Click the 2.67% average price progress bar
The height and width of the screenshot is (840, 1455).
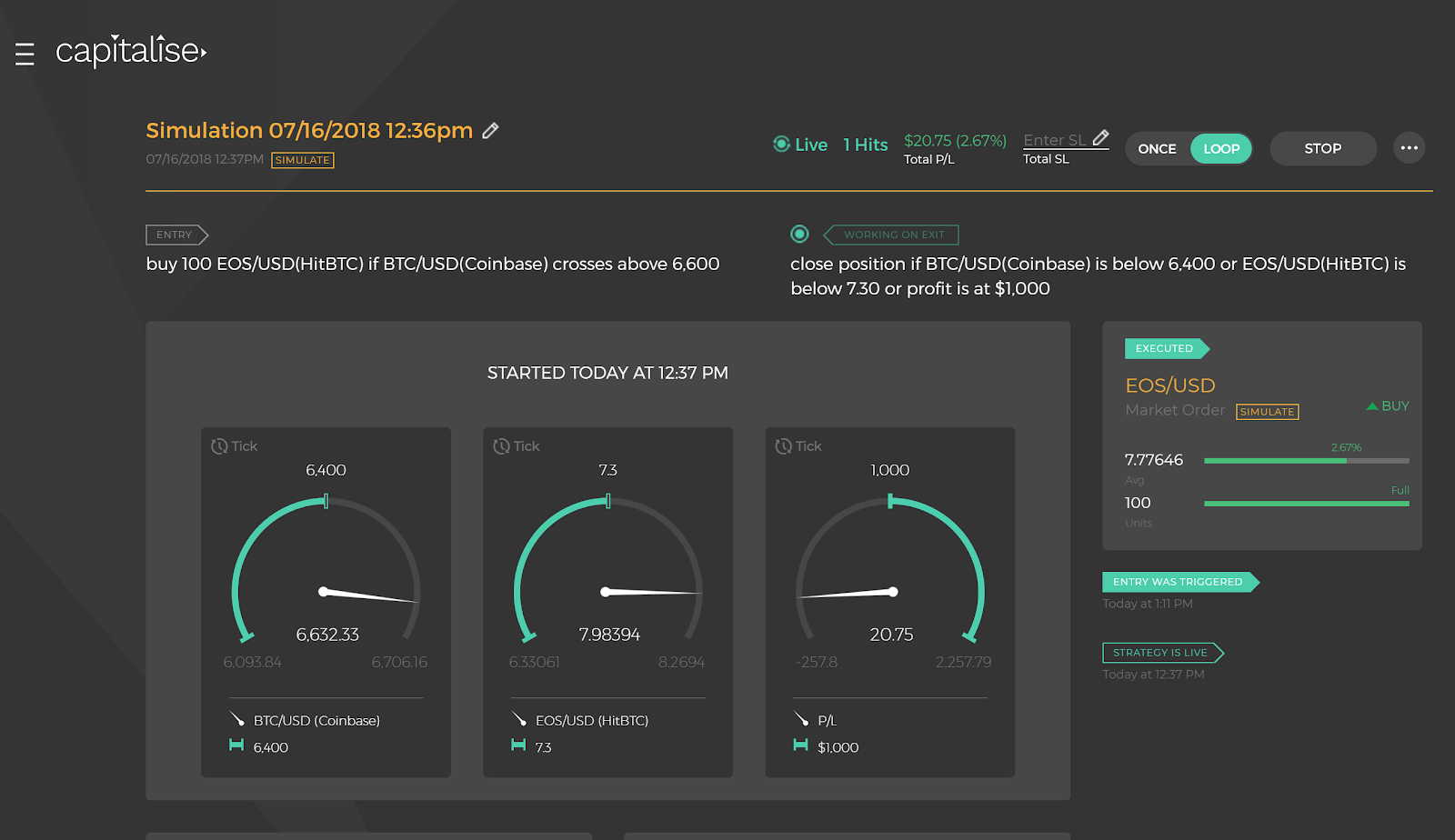coord(1307,461)
